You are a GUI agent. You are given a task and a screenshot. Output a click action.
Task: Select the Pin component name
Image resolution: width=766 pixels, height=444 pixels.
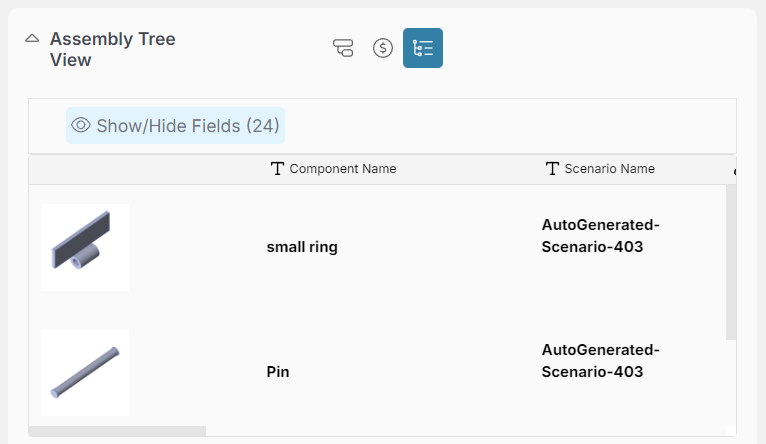tap(278, 372)
